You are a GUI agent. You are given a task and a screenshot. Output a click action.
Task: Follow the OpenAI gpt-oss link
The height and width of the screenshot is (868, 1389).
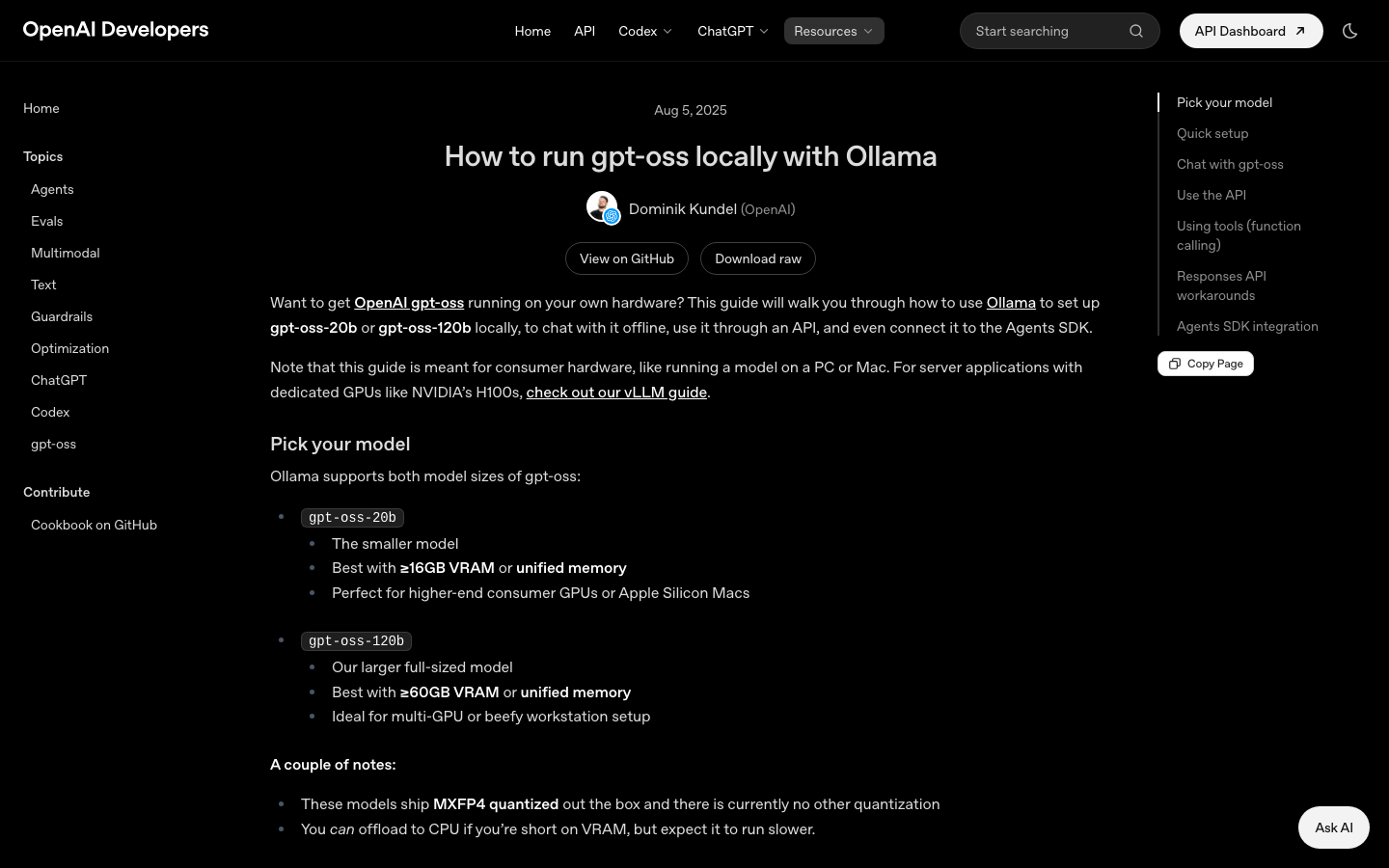(409, 302)
